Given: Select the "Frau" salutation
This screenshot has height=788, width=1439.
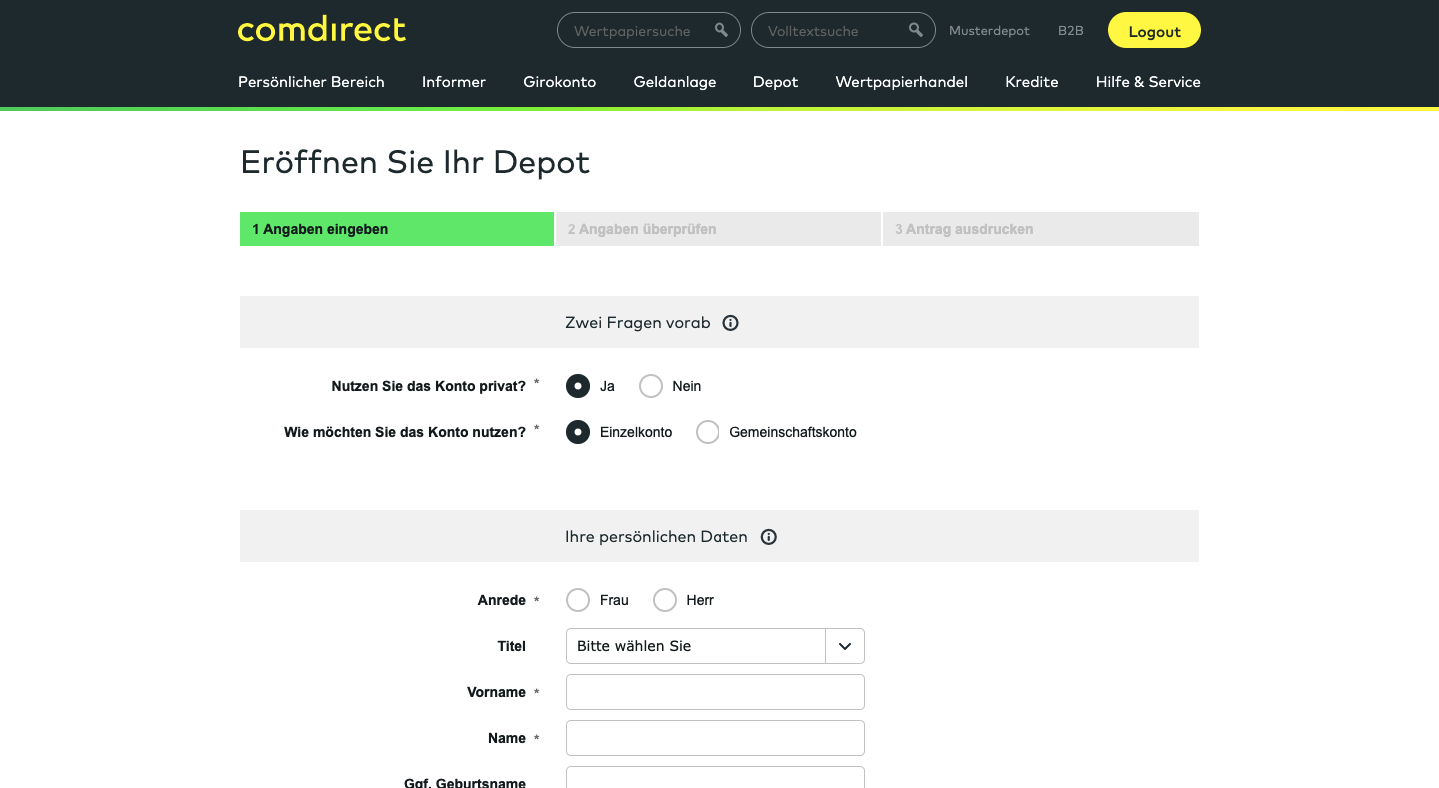Looking at the screenshot, I should point(578,600).
